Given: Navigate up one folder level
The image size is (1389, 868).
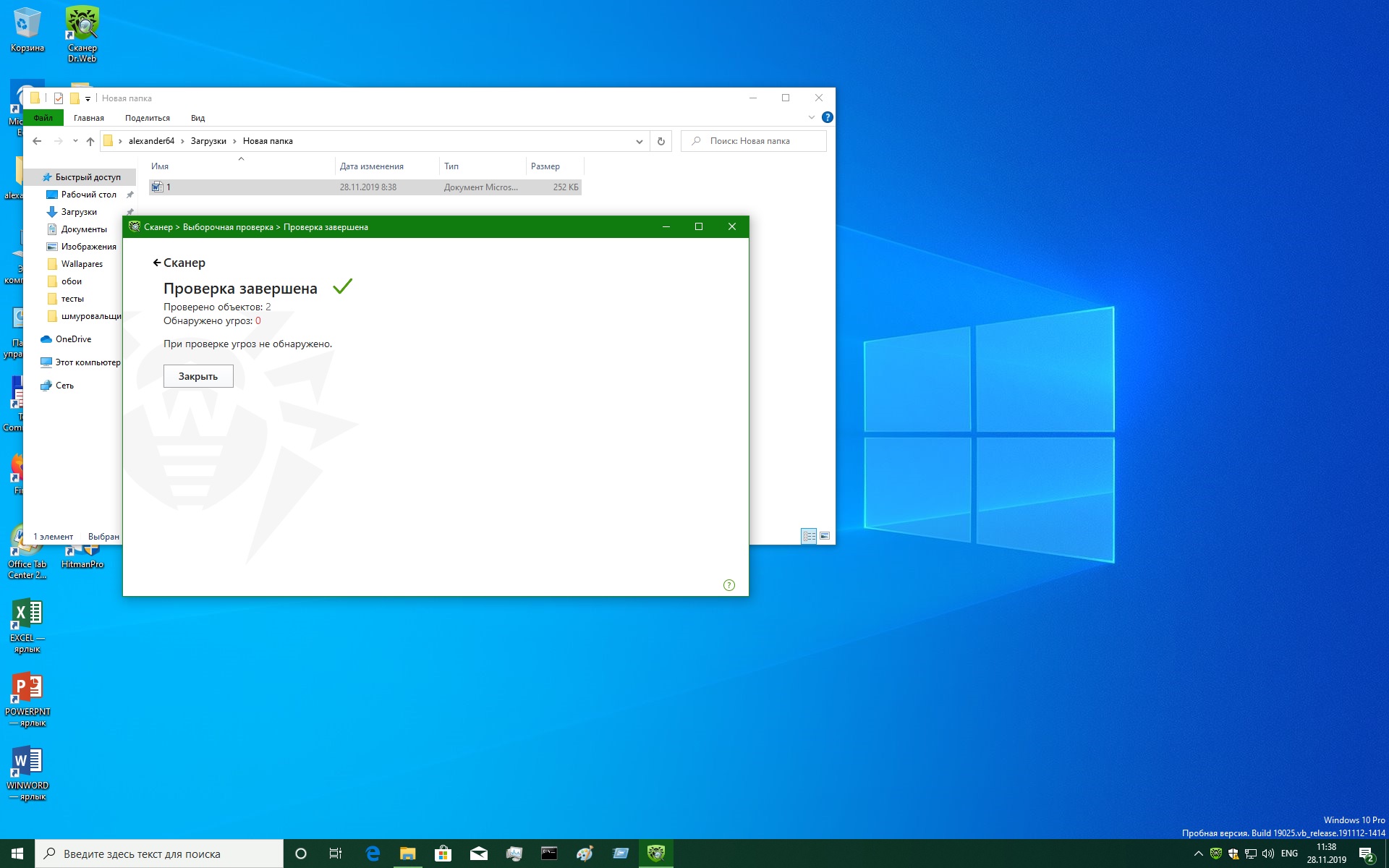Looking at the screenshot, I should pos(90,141).
